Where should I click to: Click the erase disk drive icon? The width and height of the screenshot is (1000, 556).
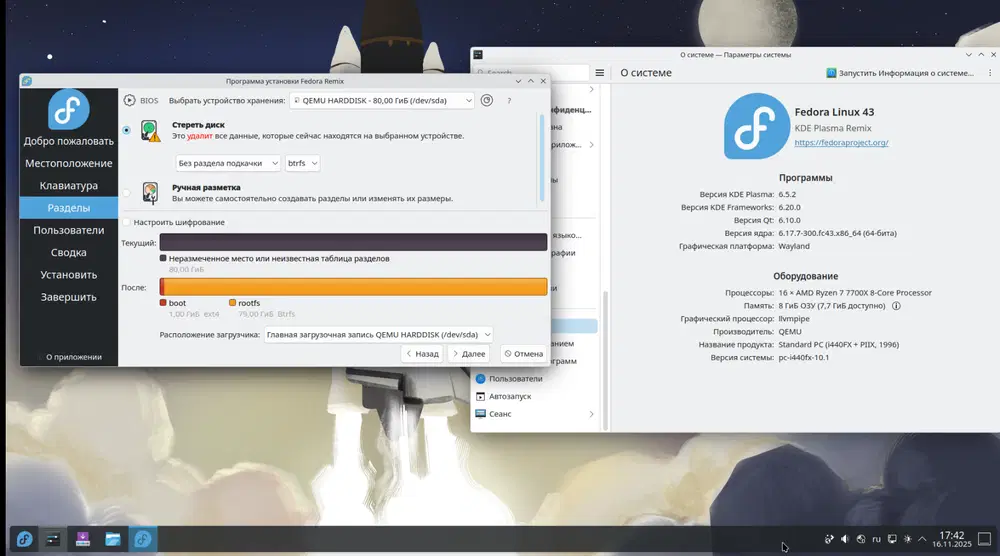coord(151,131)
